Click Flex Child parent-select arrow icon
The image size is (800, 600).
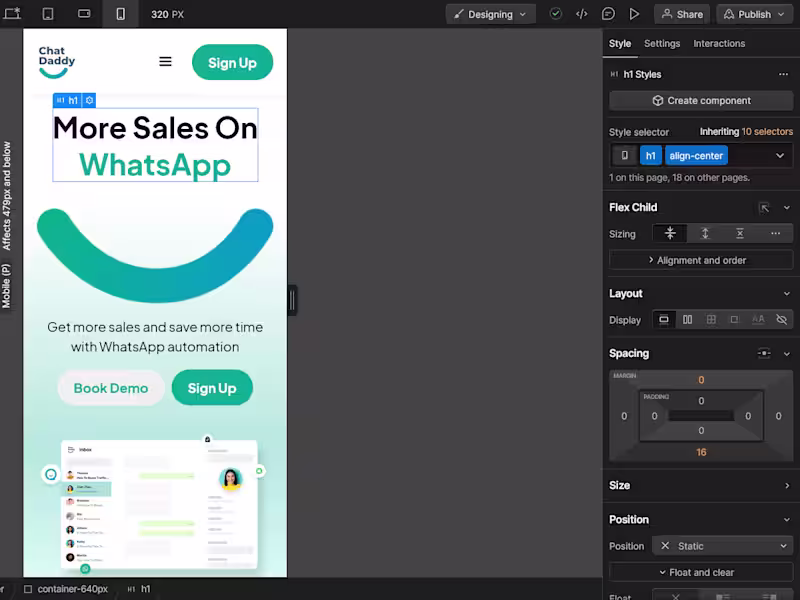coord(764,208)
